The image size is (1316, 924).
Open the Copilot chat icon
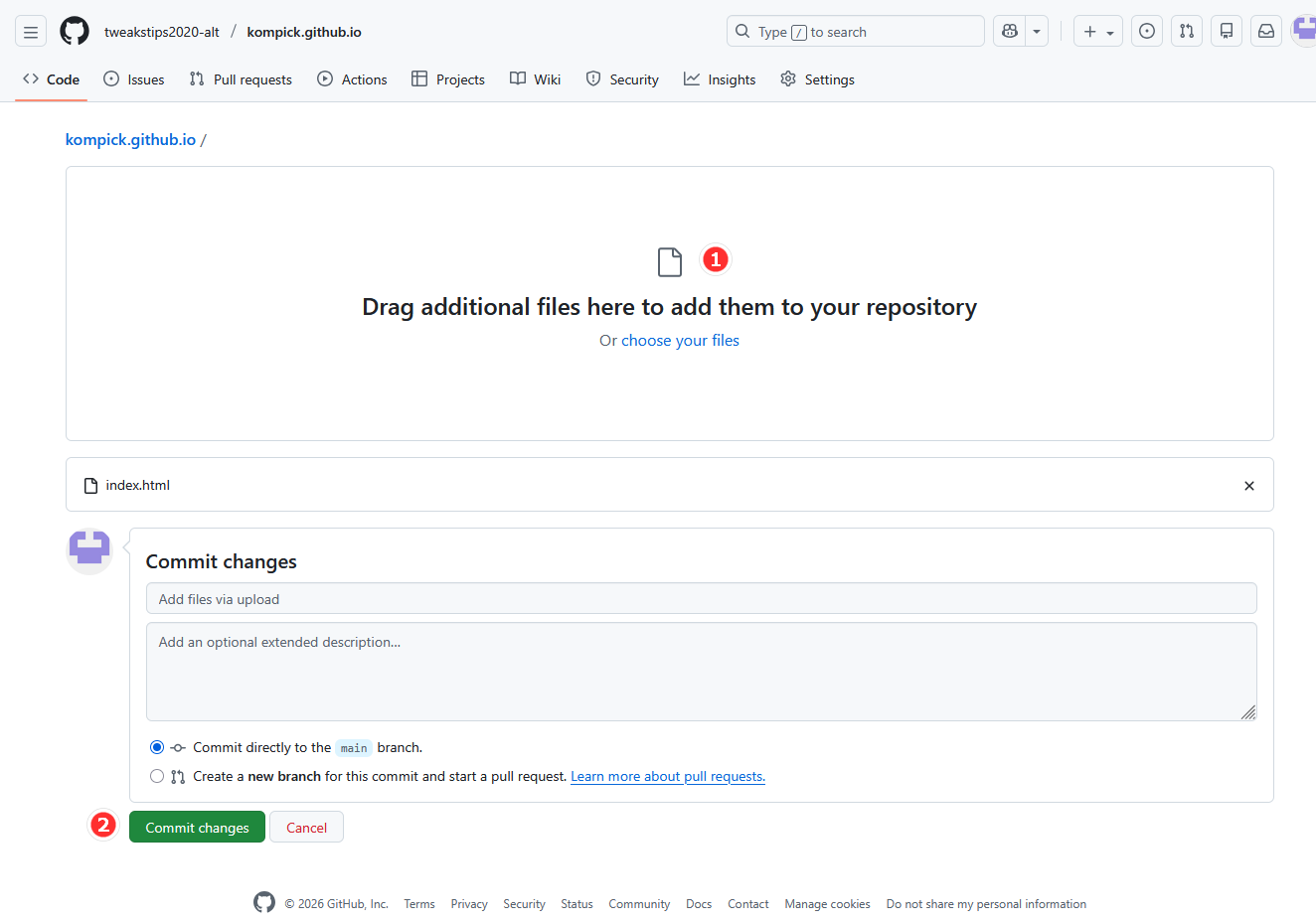[x=1008, y=31]
